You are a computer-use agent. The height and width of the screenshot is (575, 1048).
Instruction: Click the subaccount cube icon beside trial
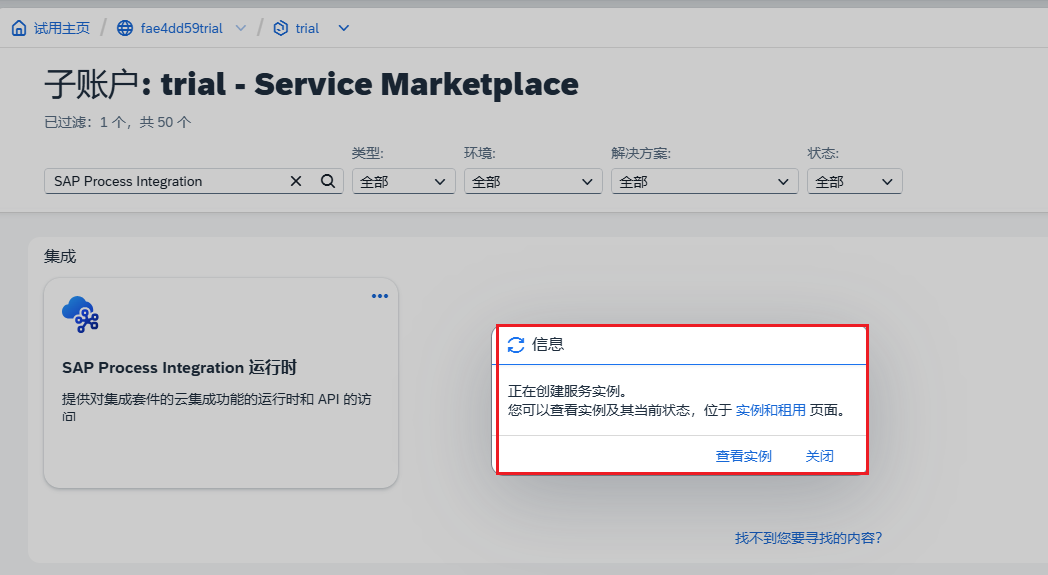coord(281,28)
